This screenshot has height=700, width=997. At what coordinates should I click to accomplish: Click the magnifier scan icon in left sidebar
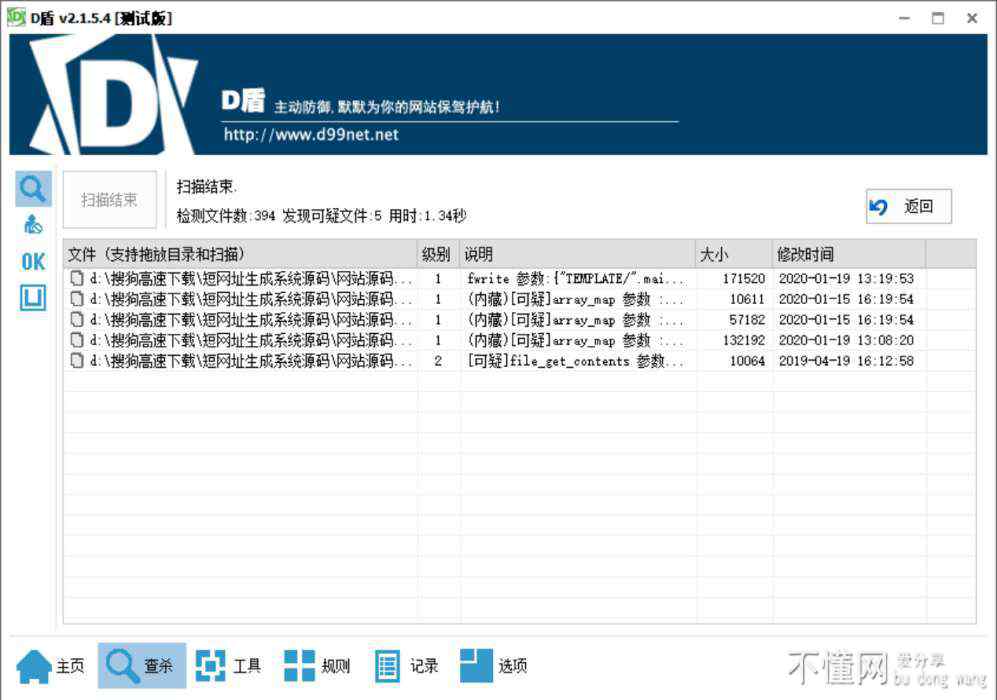(x=33, y=189)
